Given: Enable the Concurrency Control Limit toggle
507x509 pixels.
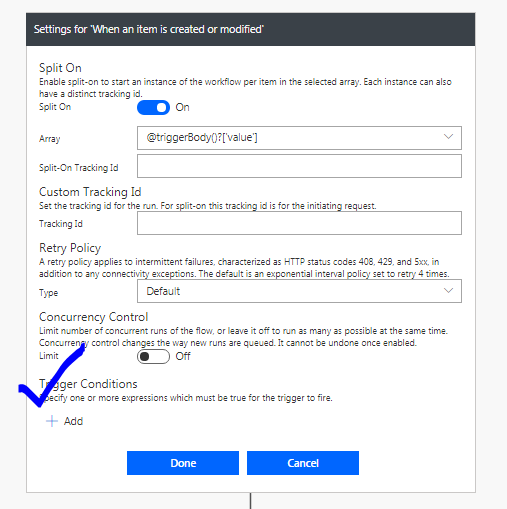Looking at the screenshot, I should 153,356.
